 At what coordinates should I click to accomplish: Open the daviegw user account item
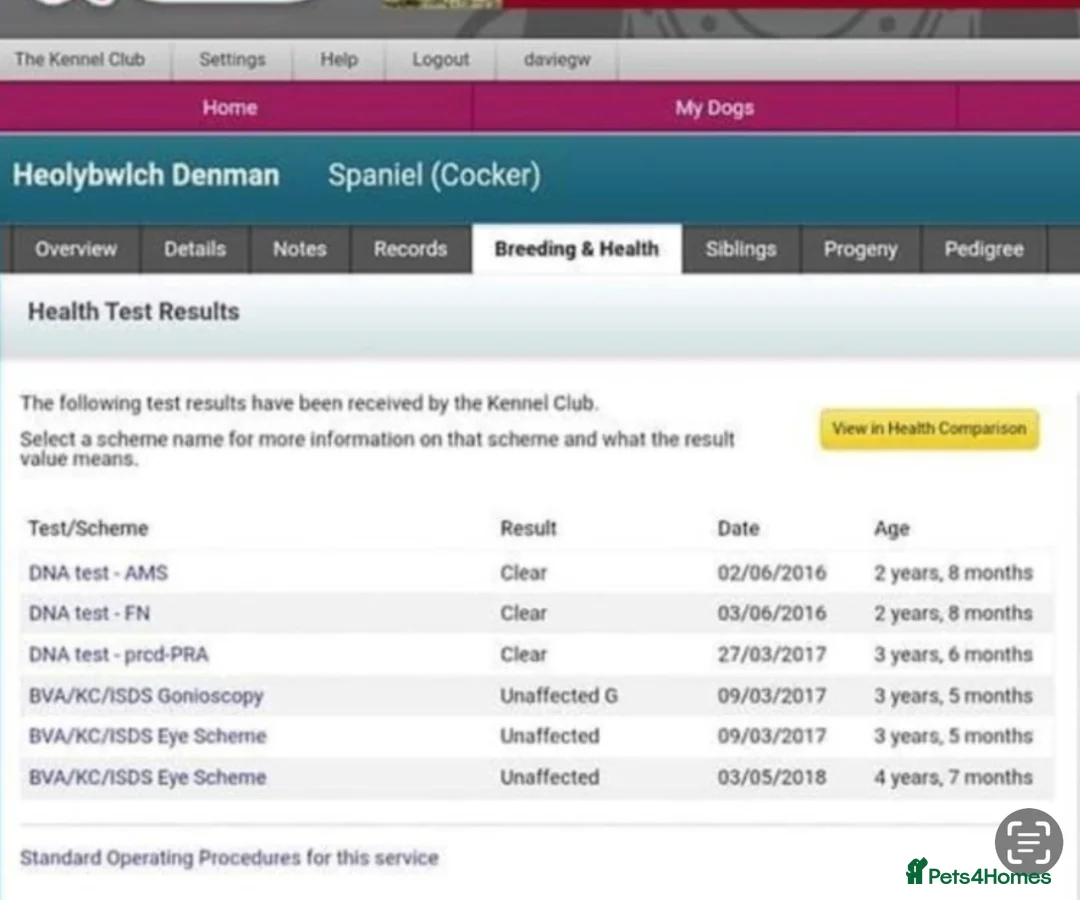[x=557, y=60]
